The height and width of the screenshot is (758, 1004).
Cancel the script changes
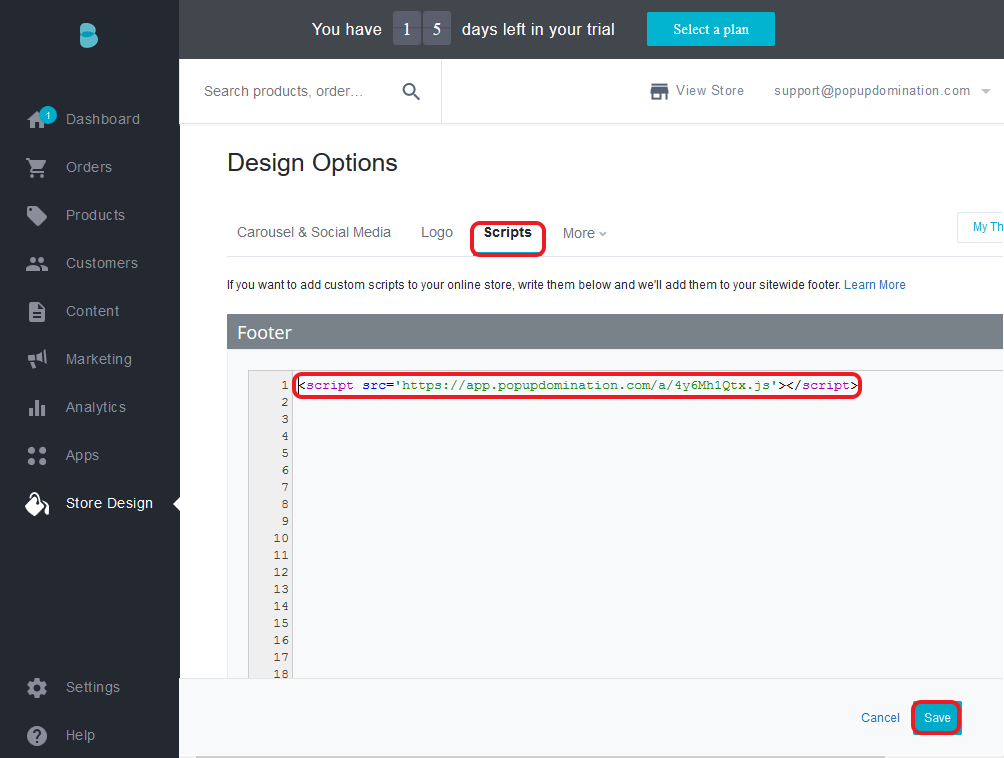click(880, 718)
